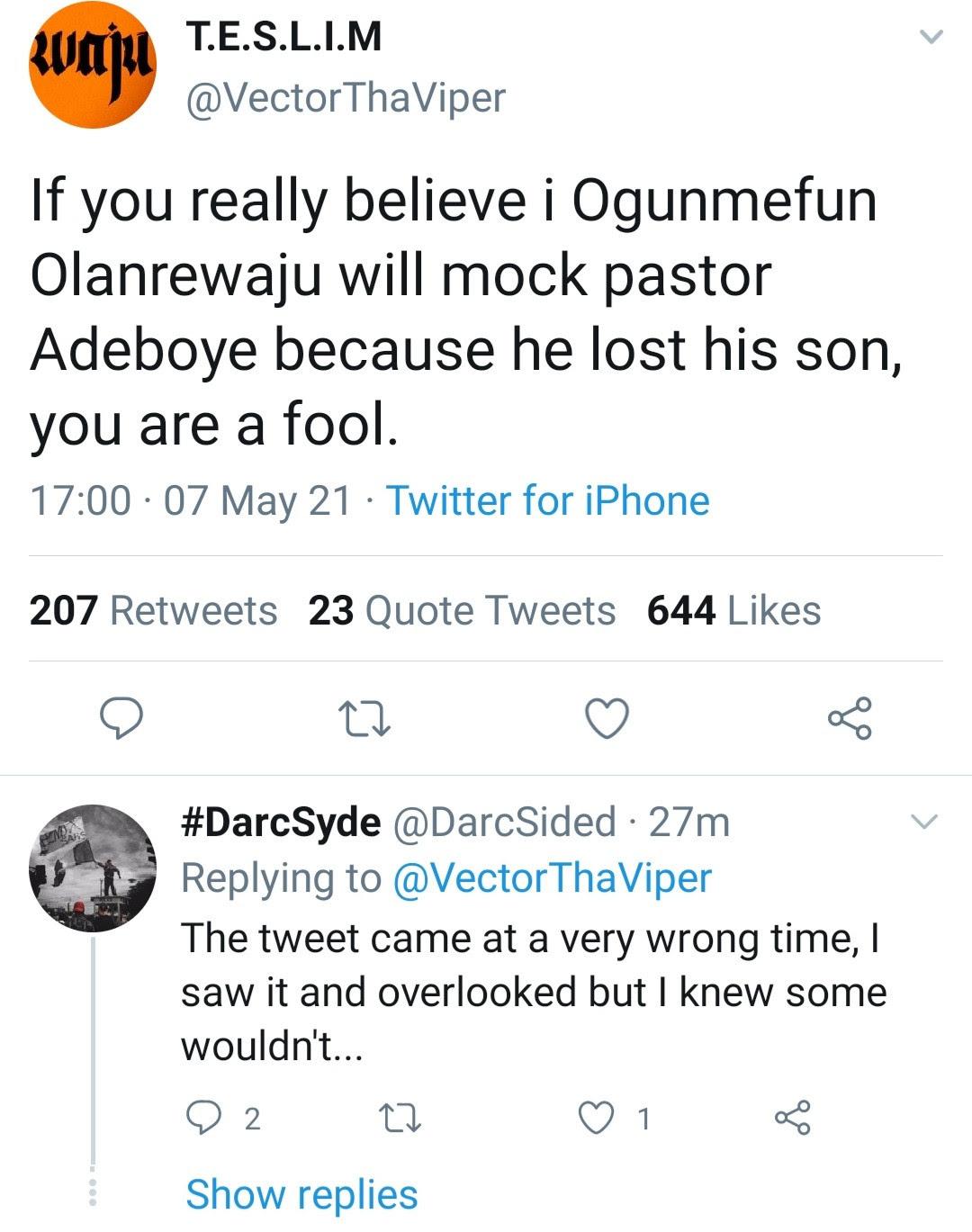Open options chevron on DarcSyde's reply
The image size is (972, 1232).
pos(924,822)
